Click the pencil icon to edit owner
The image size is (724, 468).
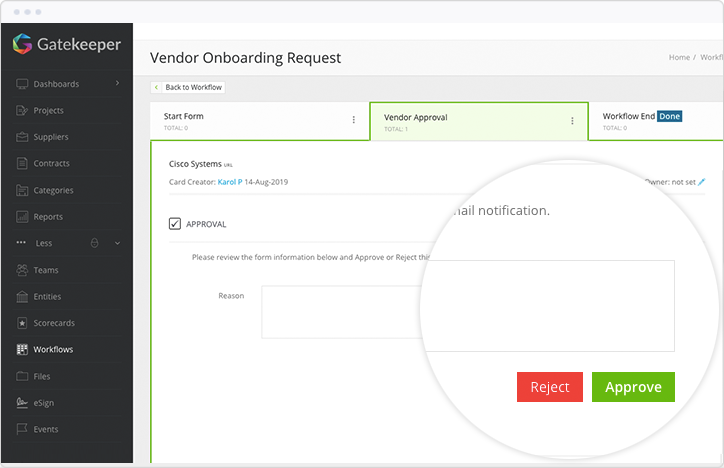[702, 182]
